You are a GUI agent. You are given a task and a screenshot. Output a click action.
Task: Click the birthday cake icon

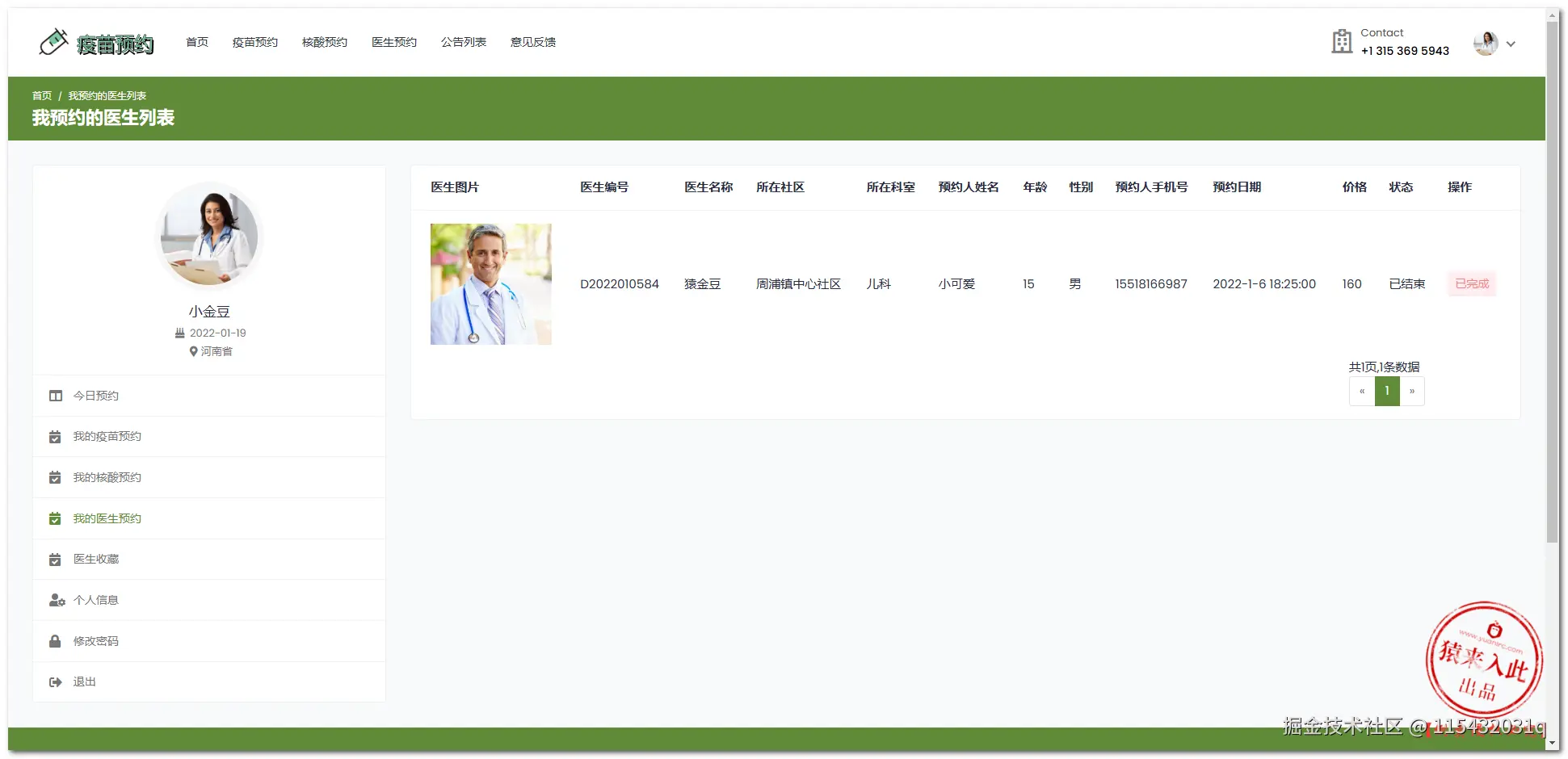pyautogui.click(x=180, y=333)
